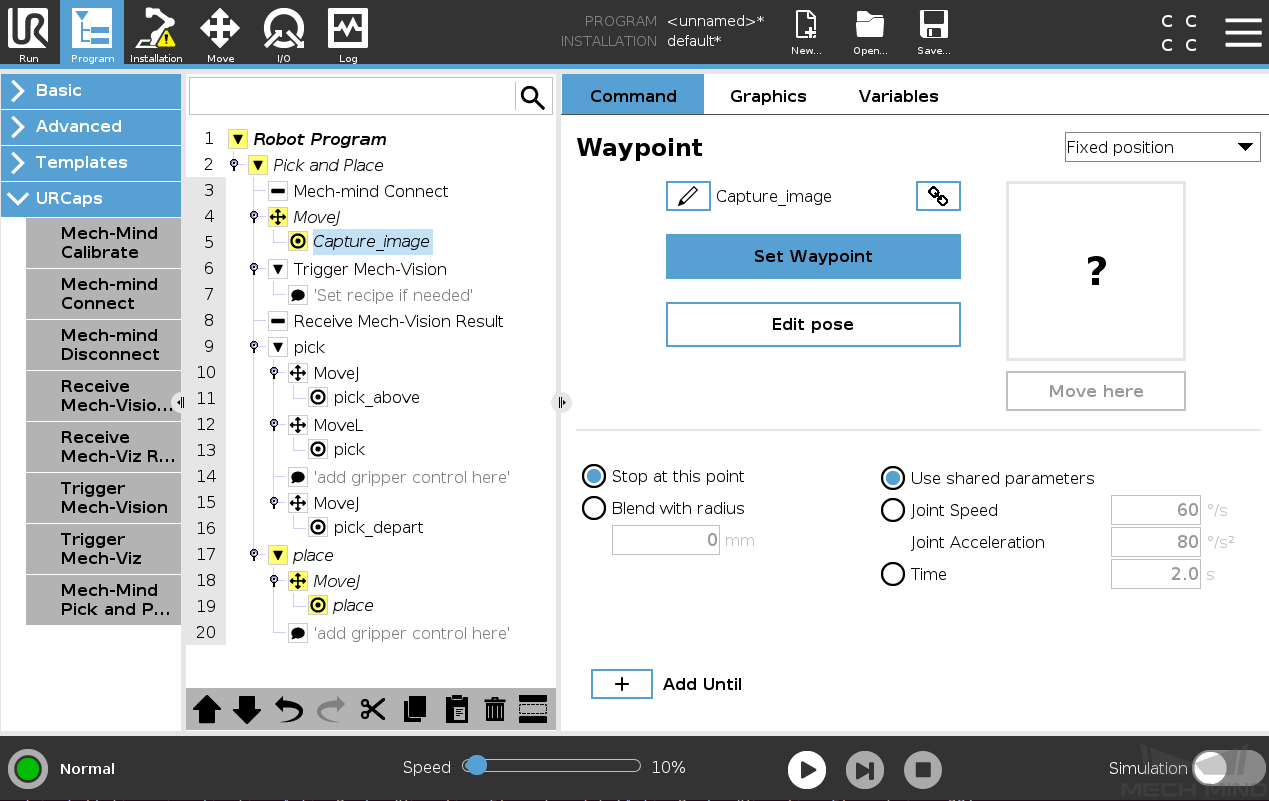The height and width of the screenshot is (801, 1269).
Task: Expand the Templates section
Action: coord(91,163)
